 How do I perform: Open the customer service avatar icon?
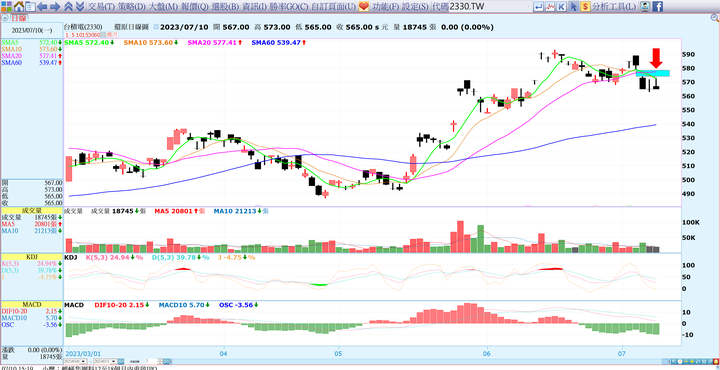645,6
